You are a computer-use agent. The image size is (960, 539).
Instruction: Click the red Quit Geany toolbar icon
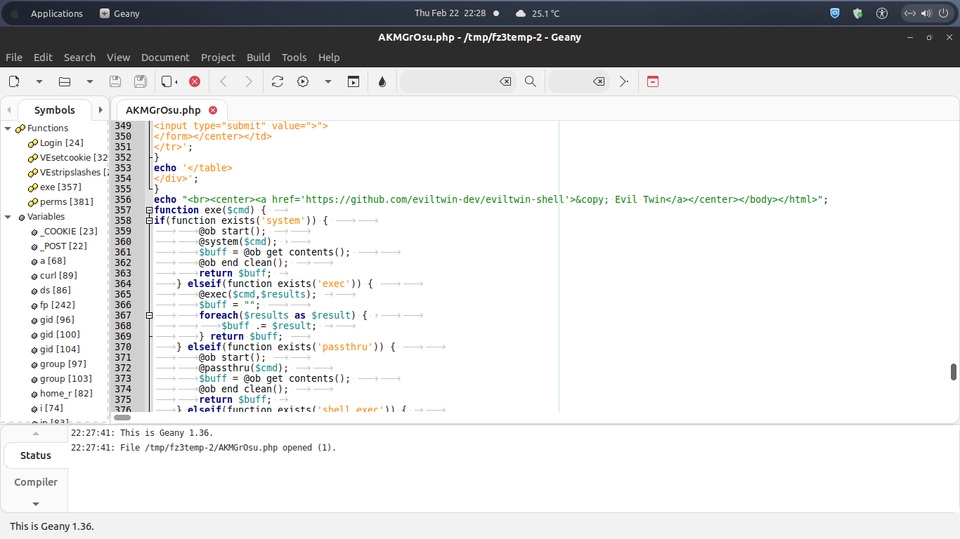[x=653, y=81]
